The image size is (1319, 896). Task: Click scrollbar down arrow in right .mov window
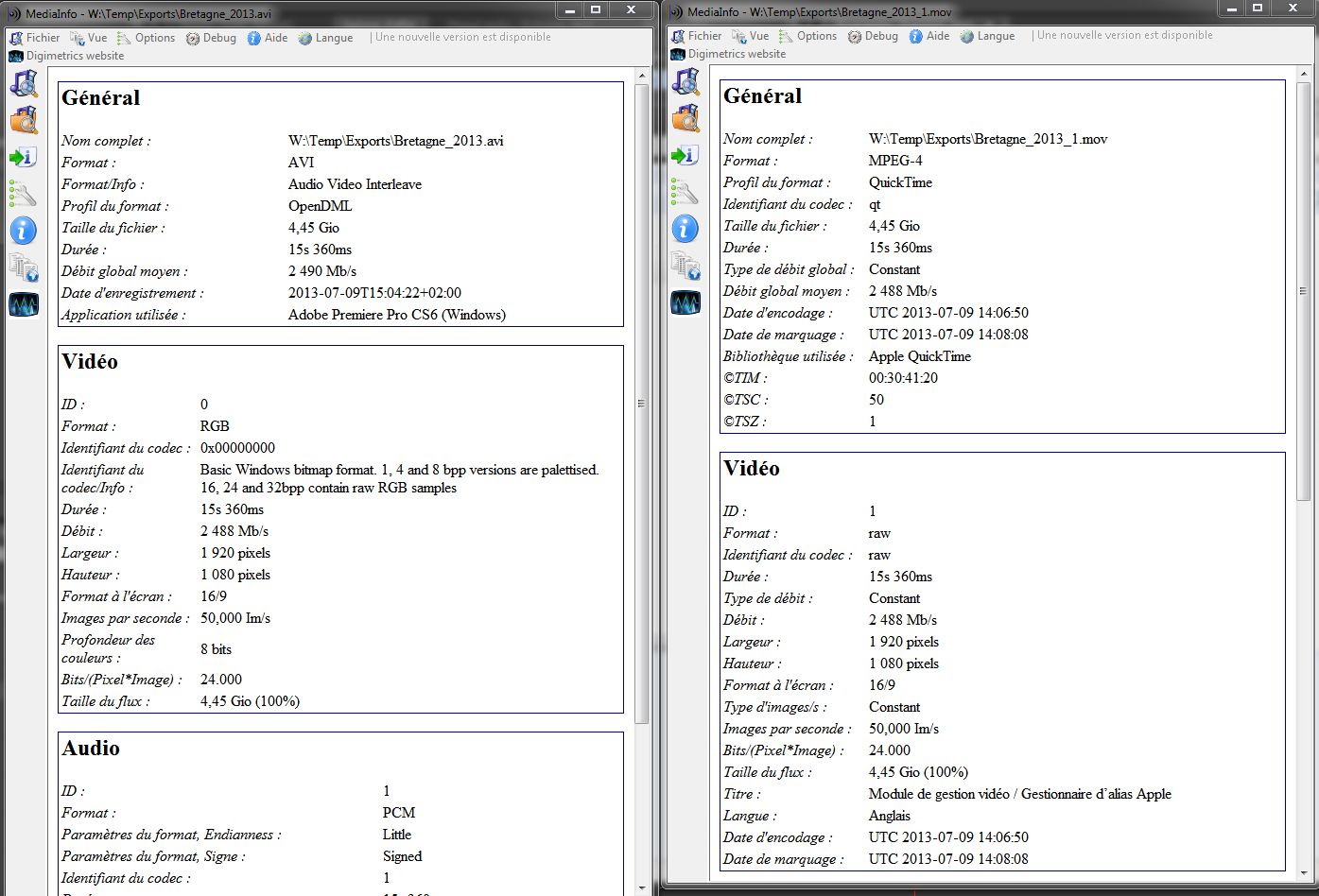(1303, 873)
